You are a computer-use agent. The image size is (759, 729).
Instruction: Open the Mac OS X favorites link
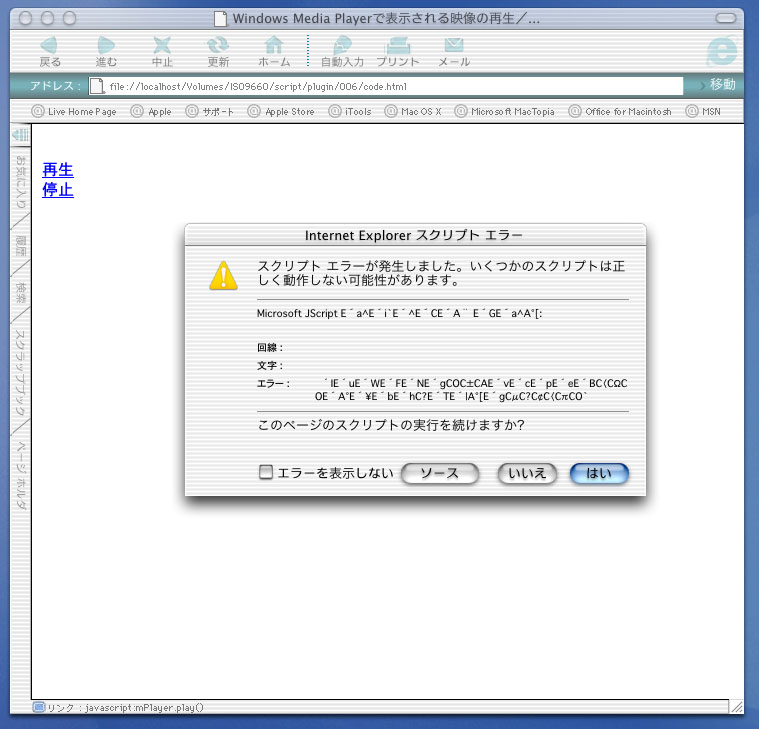(x=413, y=111)
